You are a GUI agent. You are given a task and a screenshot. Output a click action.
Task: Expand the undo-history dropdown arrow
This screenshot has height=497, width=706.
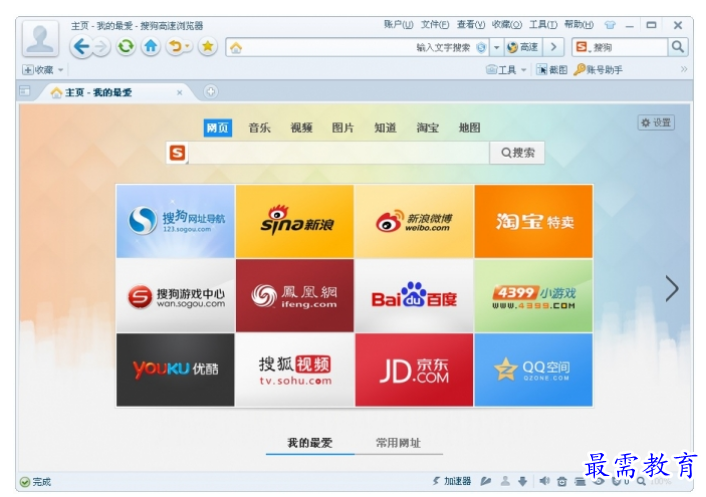(188, 46)
